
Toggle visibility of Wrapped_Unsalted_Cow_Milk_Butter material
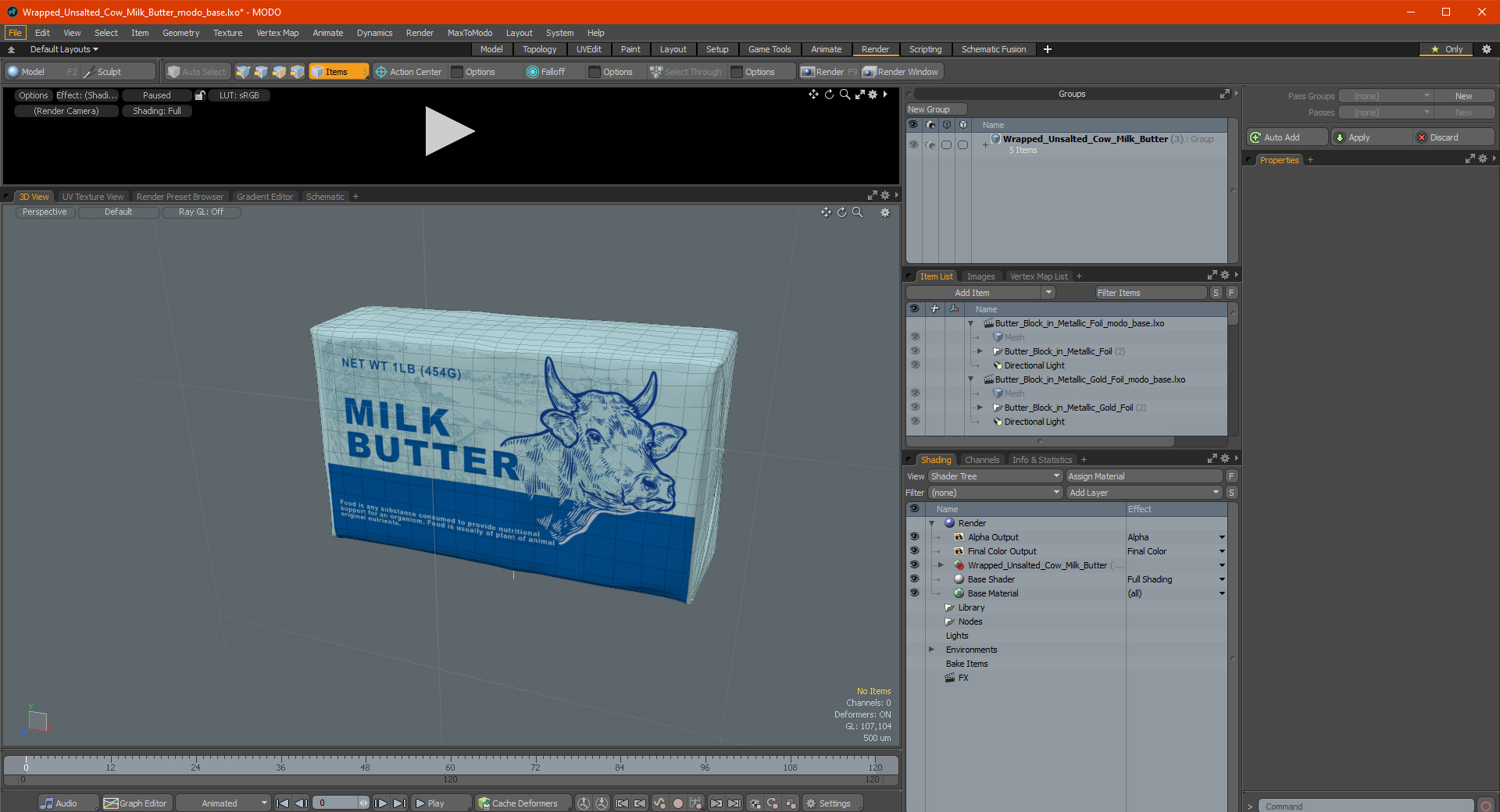[914, 565]
